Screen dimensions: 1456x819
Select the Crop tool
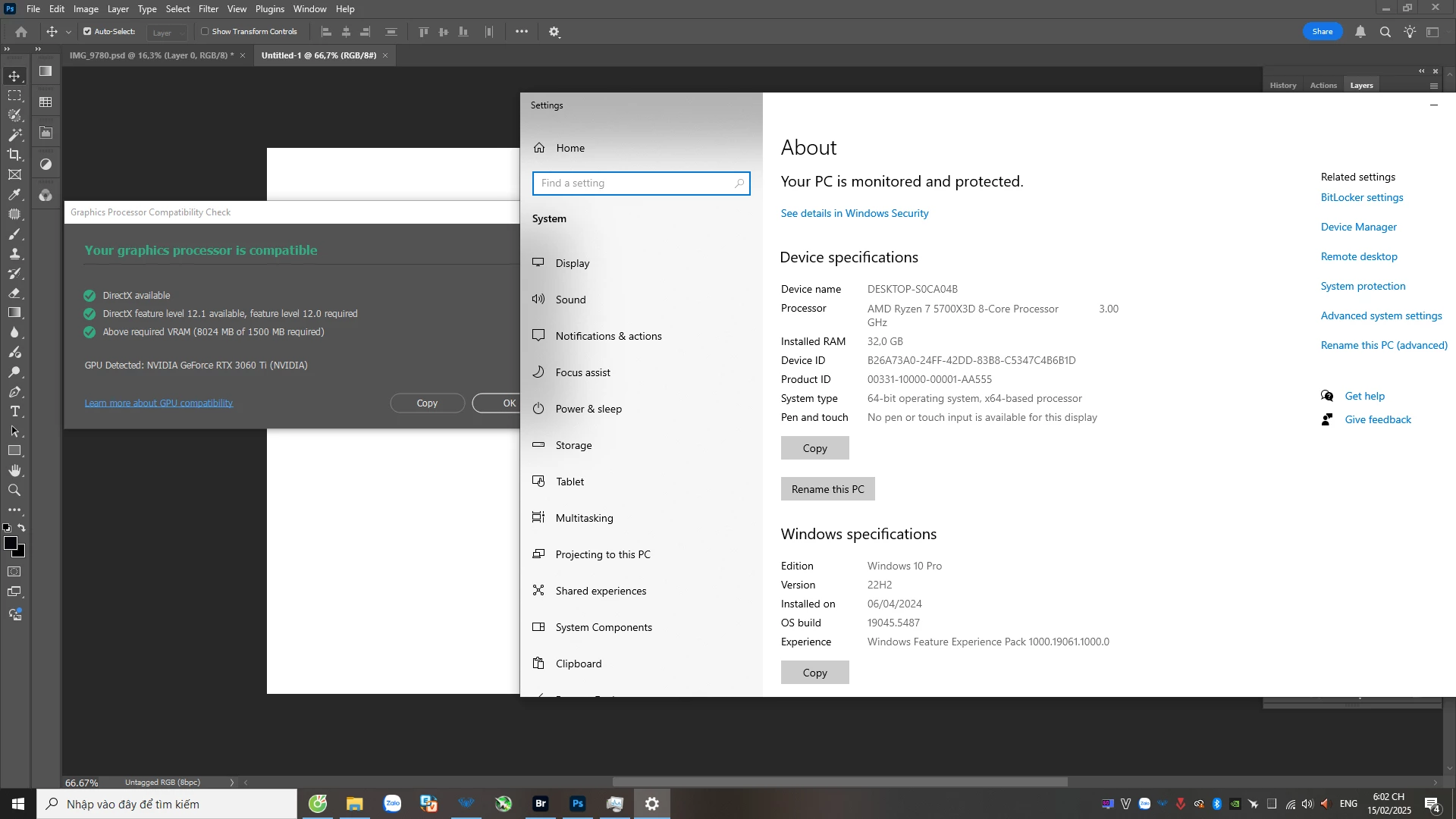(14, 155)
